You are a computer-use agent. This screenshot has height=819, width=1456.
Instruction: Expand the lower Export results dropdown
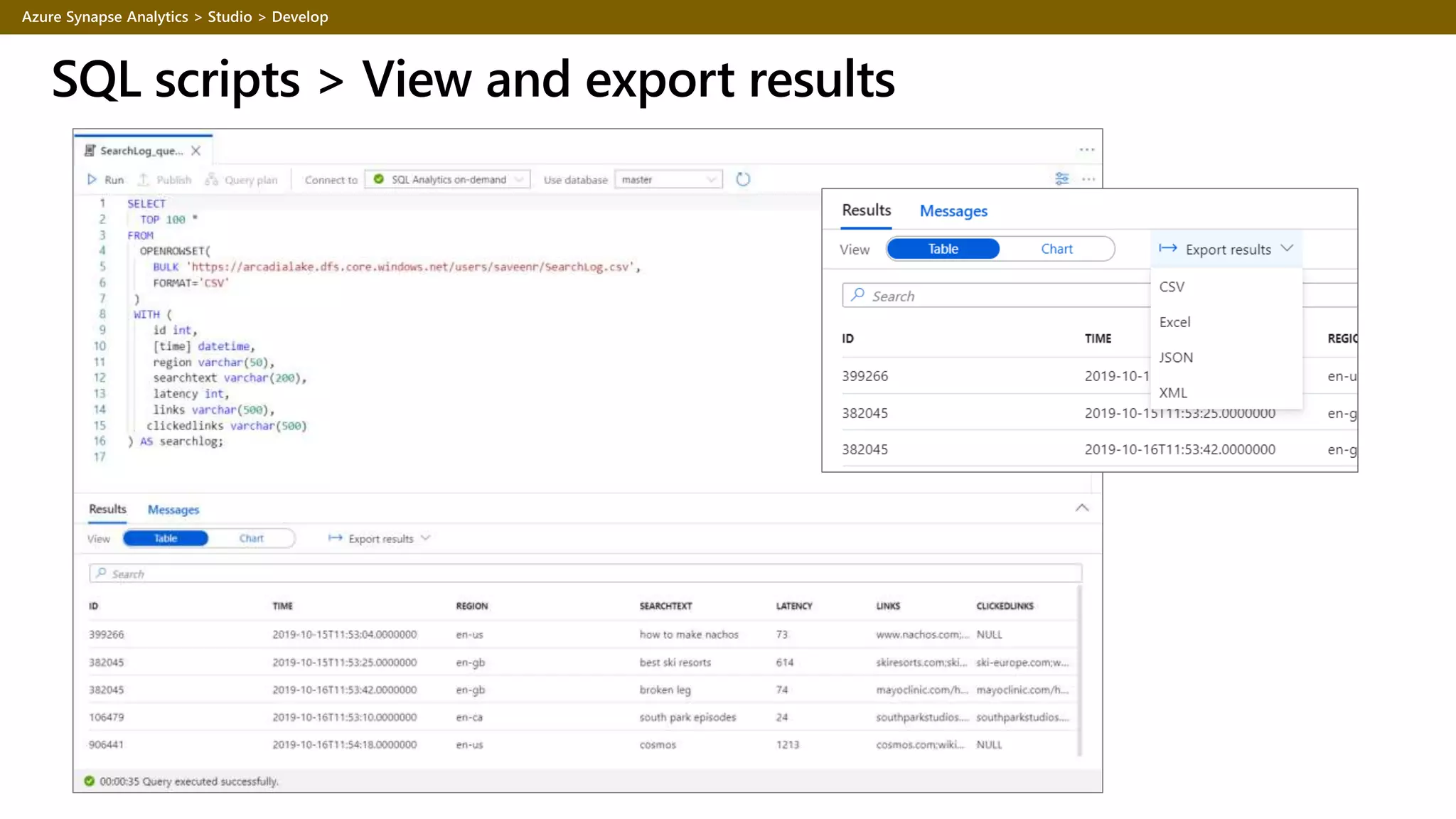click(x=426, y=538)
